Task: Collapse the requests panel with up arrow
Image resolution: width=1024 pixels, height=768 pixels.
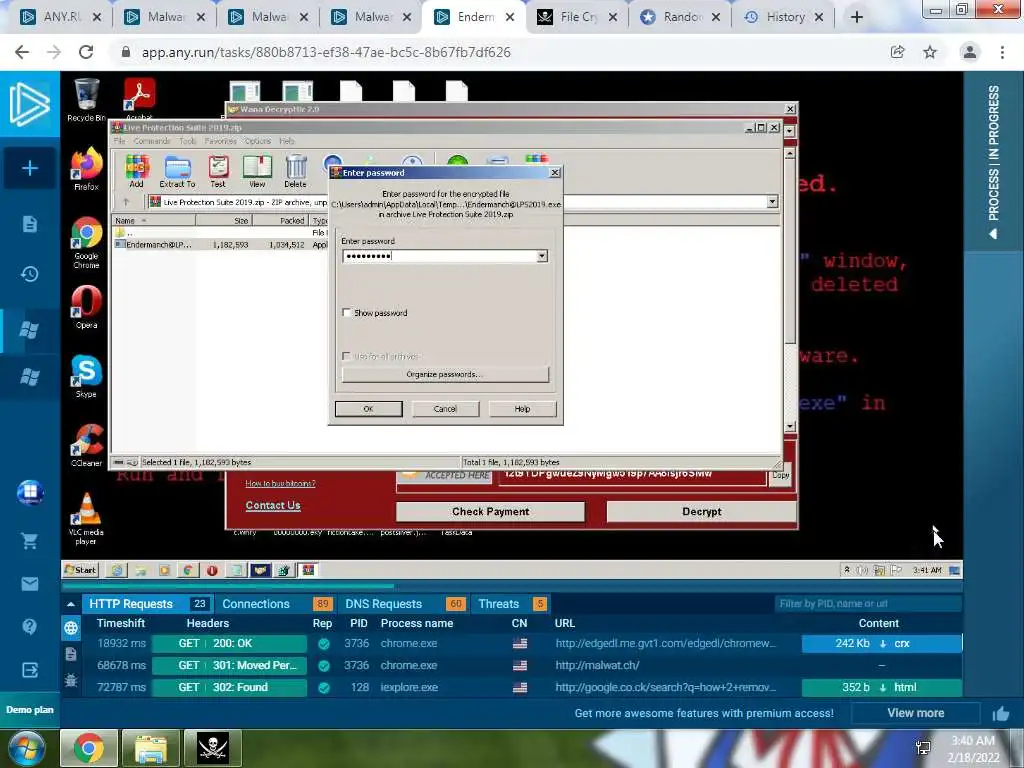Action: click(x=71, y=604)
